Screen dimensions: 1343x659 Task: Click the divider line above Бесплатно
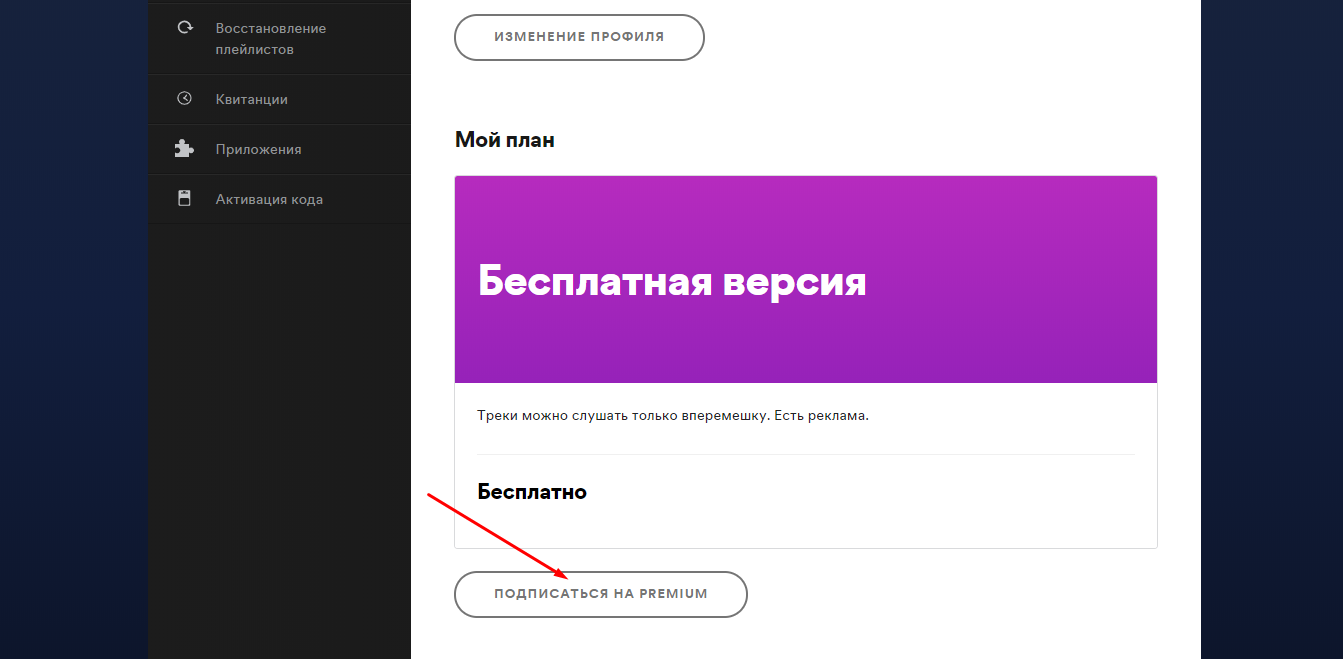[x=805, y=455]
